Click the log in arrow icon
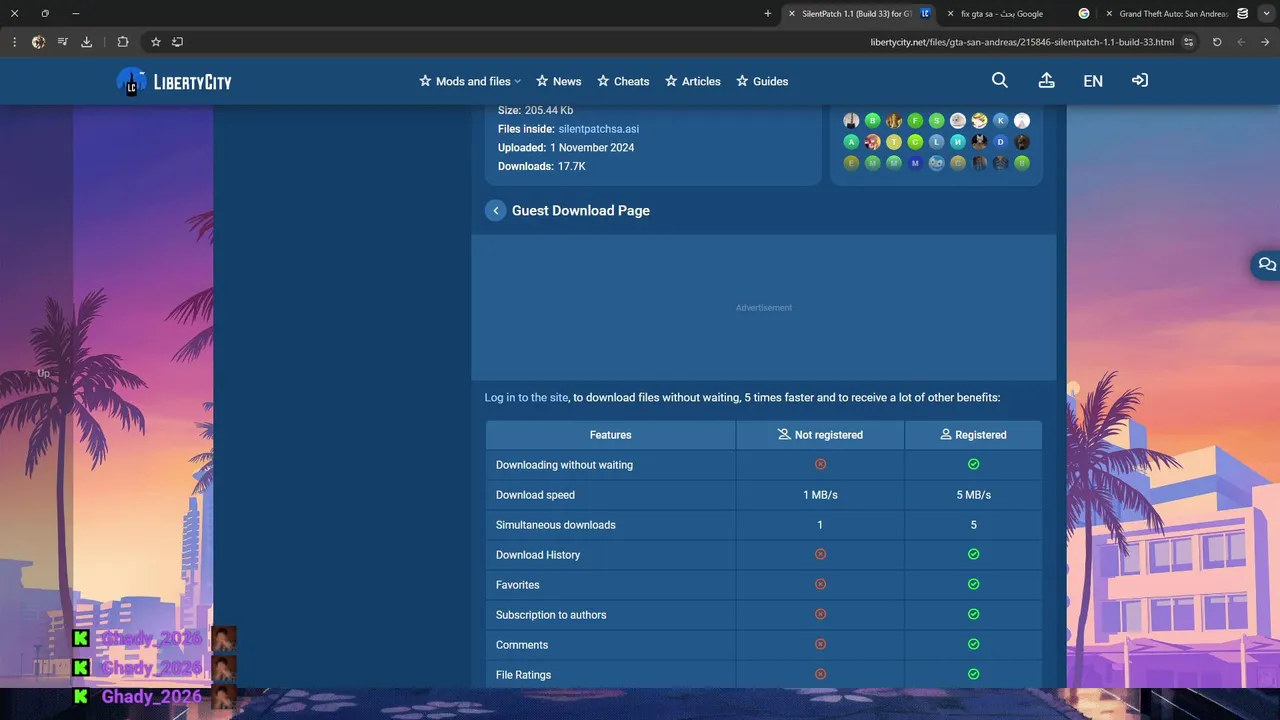The width and height of the screenshot is (1280, 720). (1139, 80)
